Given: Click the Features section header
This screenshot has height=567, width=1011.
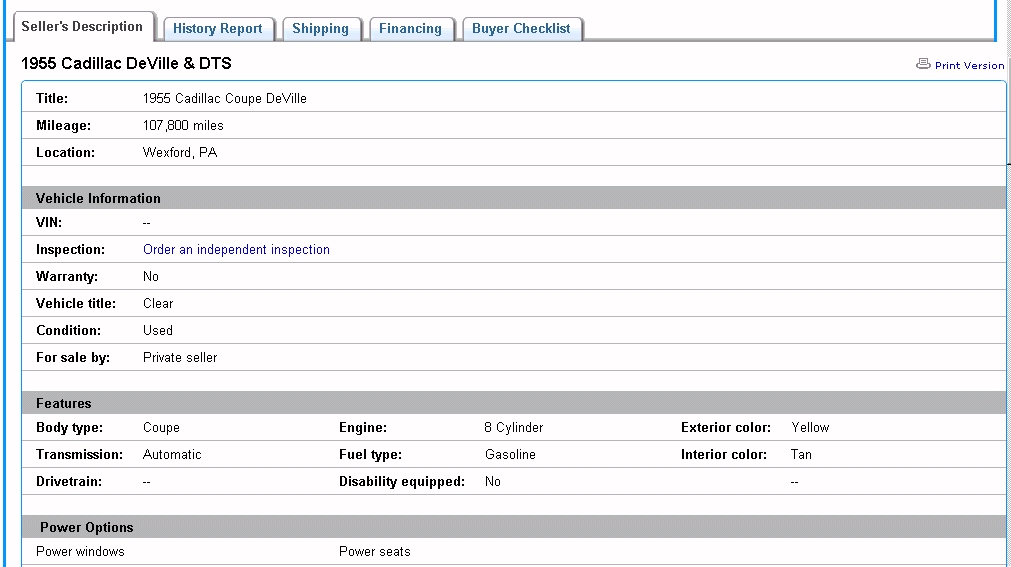Looking at the screenshot, I should coord(514,403).
